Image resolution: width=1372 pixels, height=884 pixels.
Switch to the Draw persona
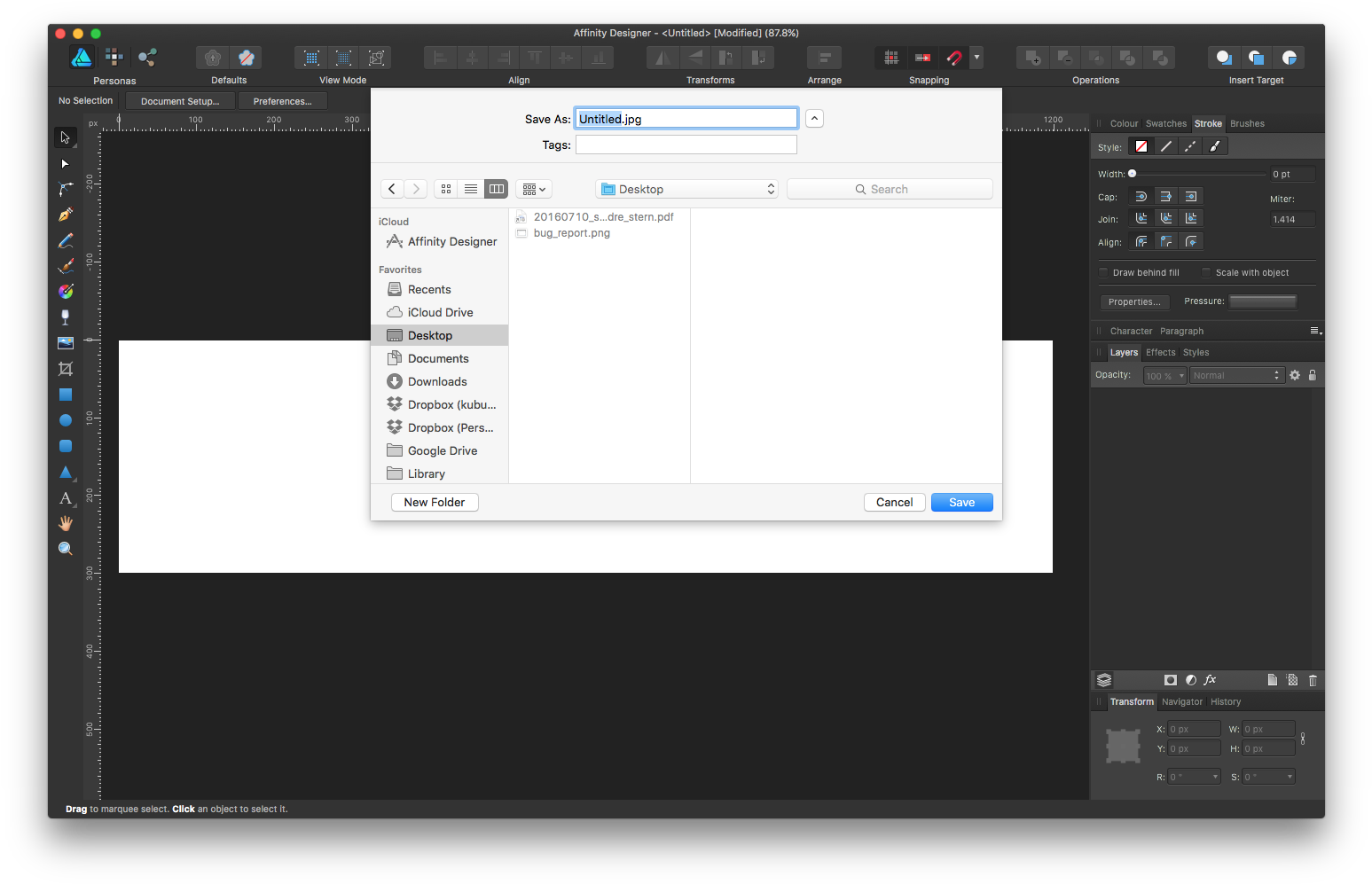[x=82, y=58]
